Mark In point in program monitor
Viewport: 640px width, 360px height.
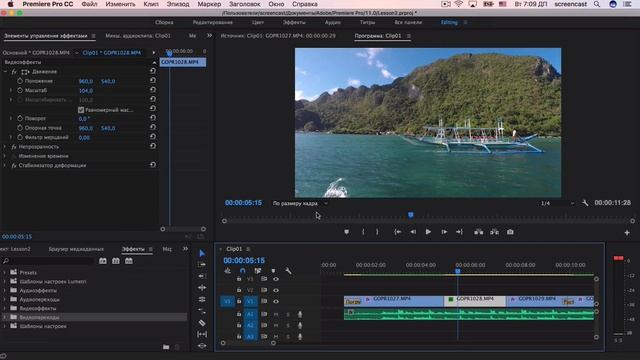[x=363, y=232]
